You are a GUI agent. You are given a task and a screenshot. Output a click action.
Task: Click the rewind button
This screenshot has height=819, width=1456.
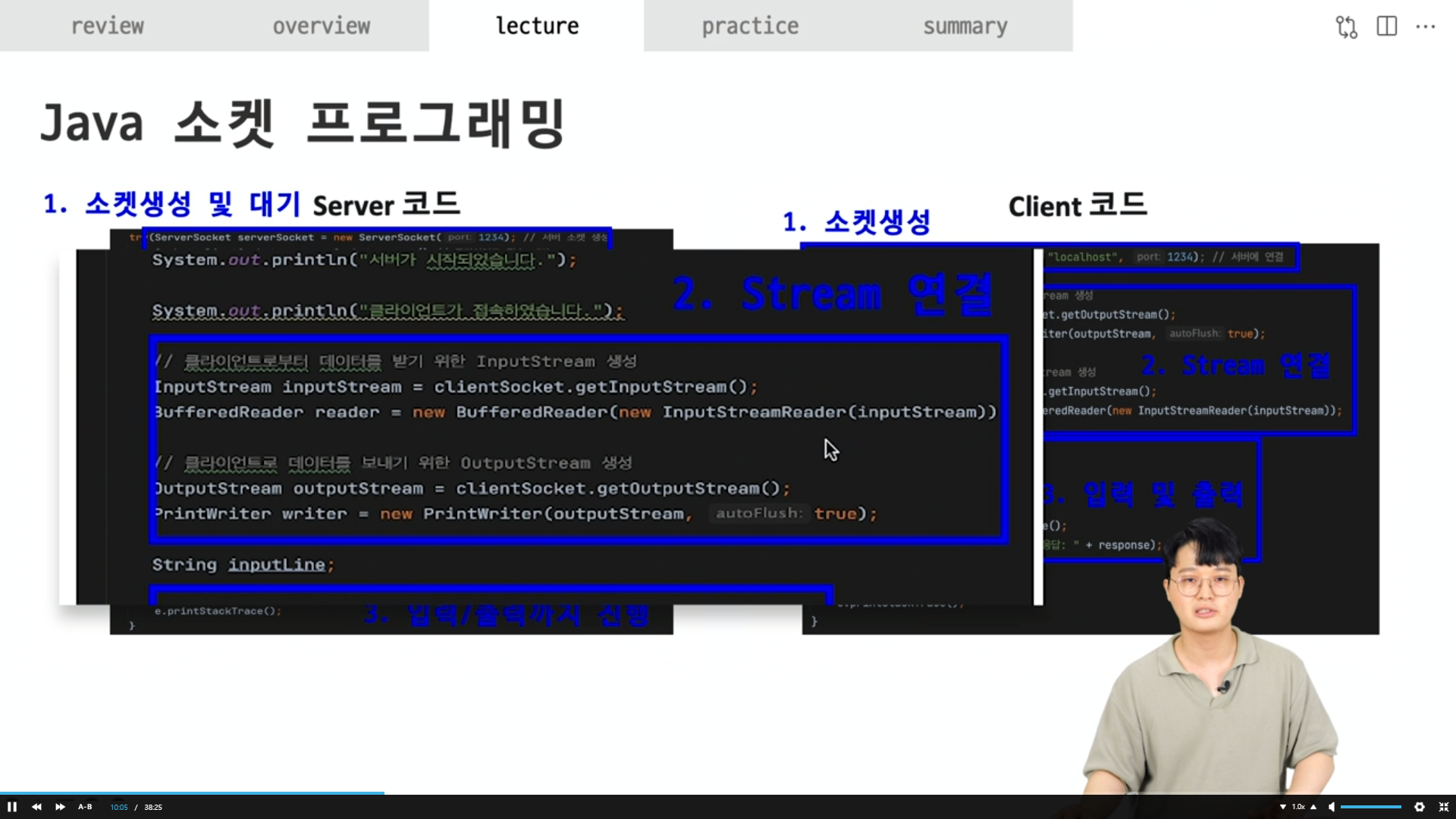click(x=36, y=807)
